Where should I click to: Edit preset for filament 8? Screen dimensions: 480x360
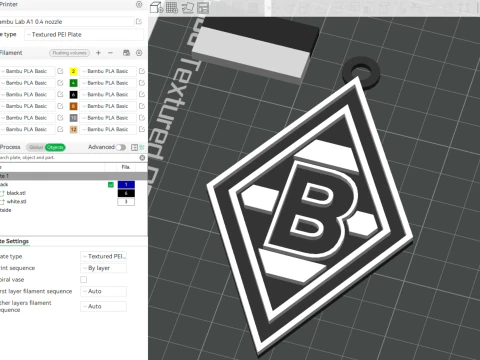(x=142, y=106)
